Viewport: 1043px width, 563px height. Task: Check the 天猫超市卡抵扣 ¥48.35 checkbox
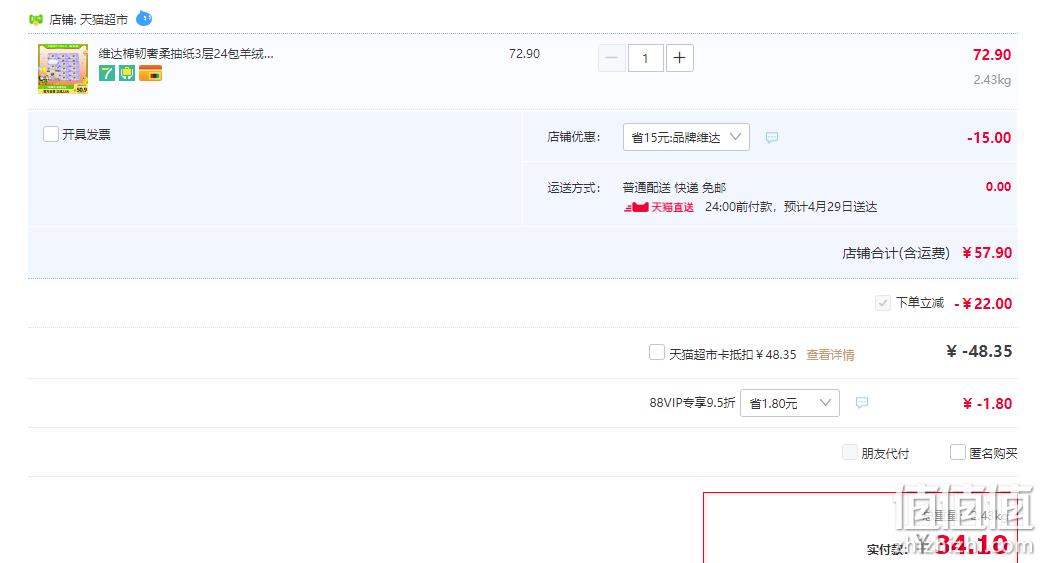click(x=657, y=352)
